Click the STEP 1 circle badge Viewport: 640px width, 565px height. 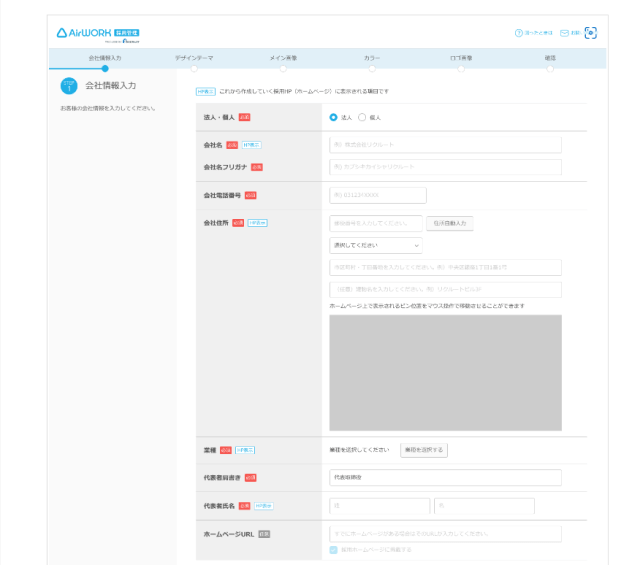pos(69,86)
